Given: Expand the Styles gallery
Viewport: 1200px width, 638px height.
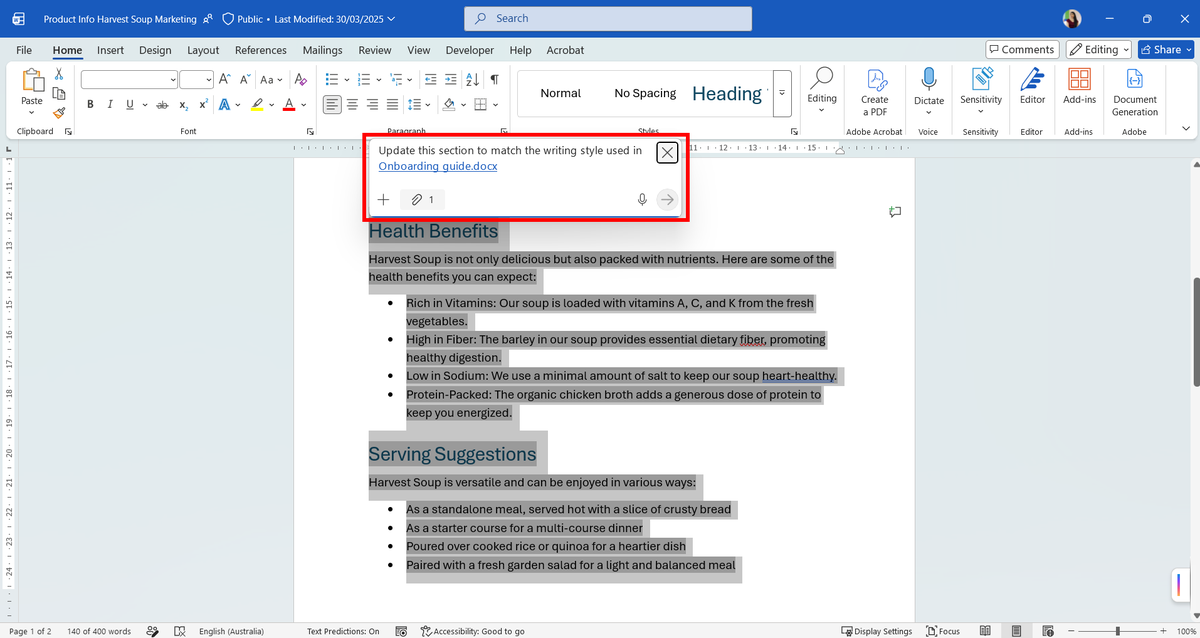Looking at the screenshot, I should pyautogui.click(x=783, y=93).
